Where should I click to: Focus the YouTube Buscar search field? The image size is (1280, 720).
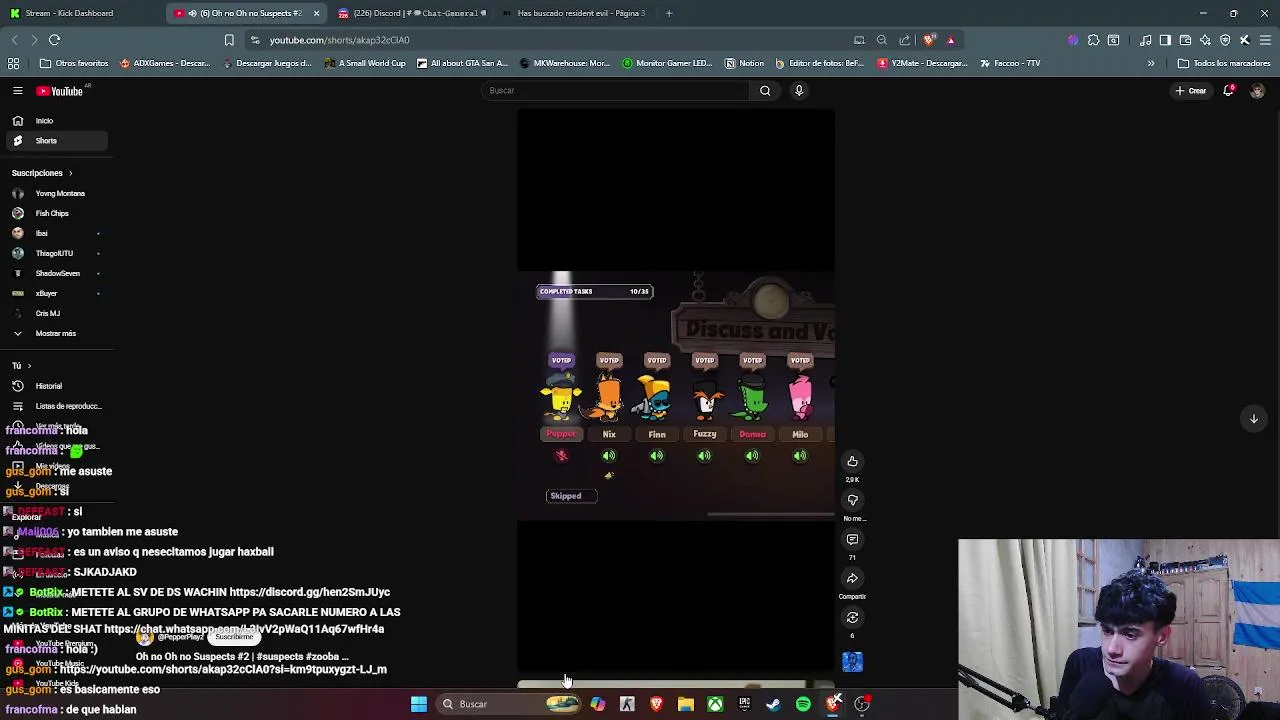615,91
